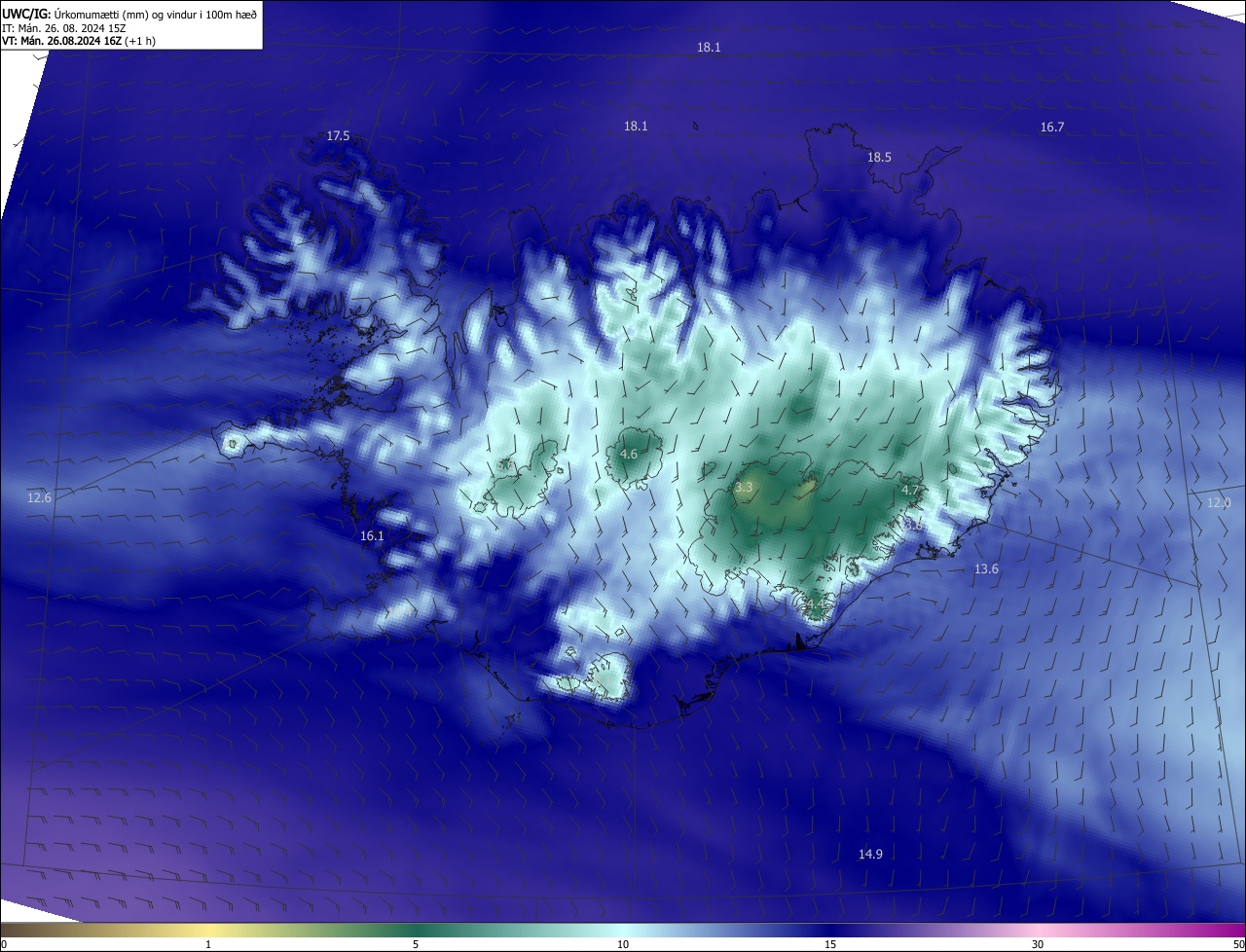
Task: Pick the yellow section of the color bar
Action: pos(208,930)
